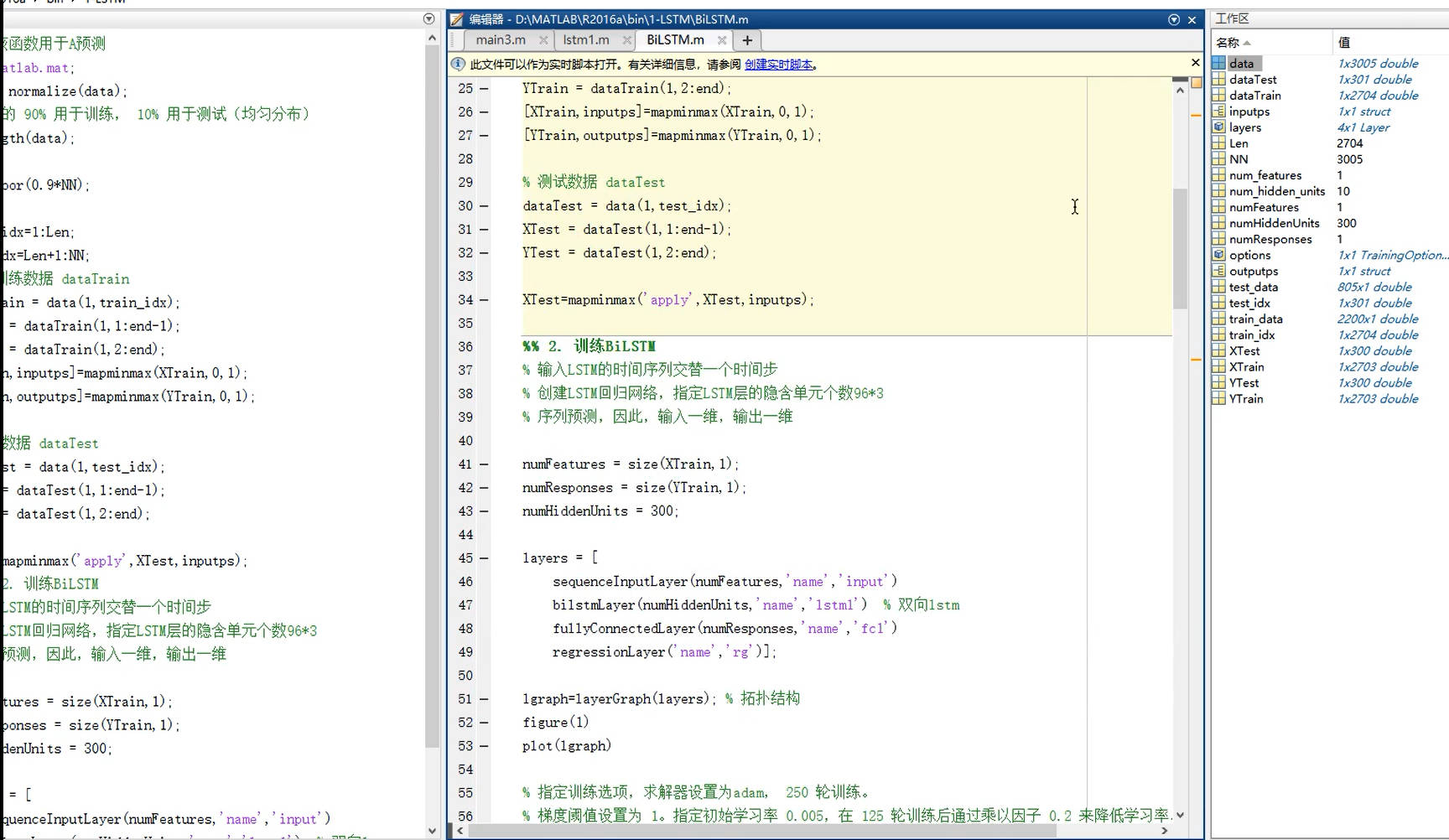
Task: Click the editor title bar pencil icon
Action: (x=457, y=19)
